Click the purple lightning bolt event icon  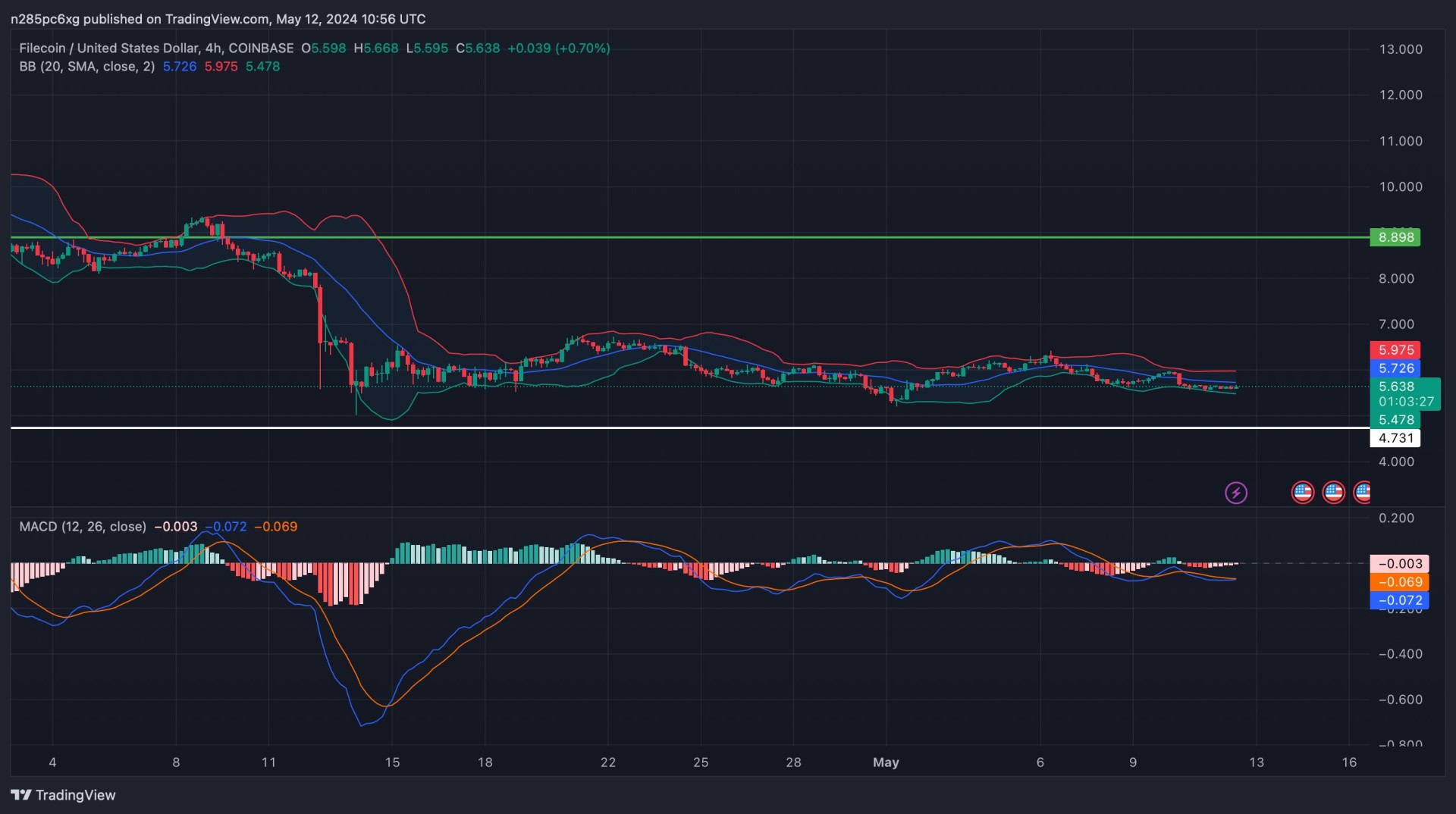point(1235,493)
